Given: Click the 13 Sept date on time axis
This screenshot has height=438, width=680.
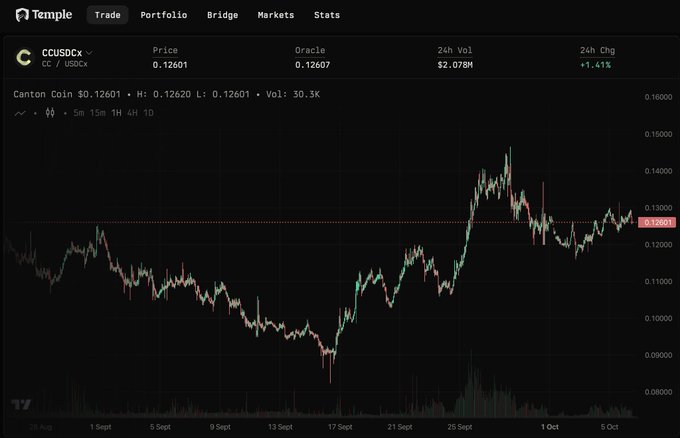Looking at the screenshot, I should 280,427.
